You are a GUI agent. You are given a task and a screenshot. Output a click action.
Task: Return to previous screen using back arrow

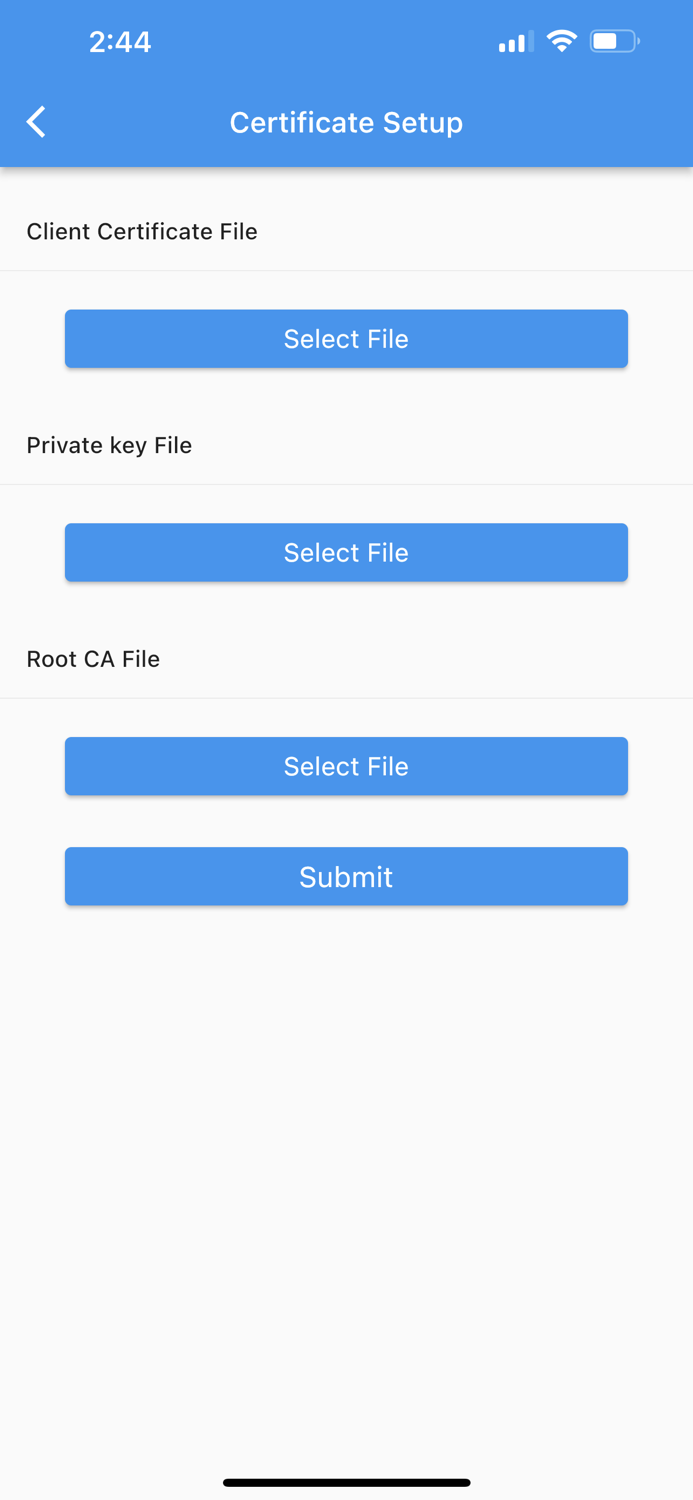click(x=35, y=122)
